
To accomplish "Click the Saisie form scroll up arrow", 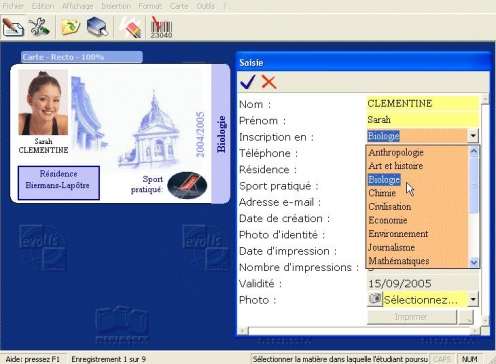I will pyautogui.click(x=485, y=99).
